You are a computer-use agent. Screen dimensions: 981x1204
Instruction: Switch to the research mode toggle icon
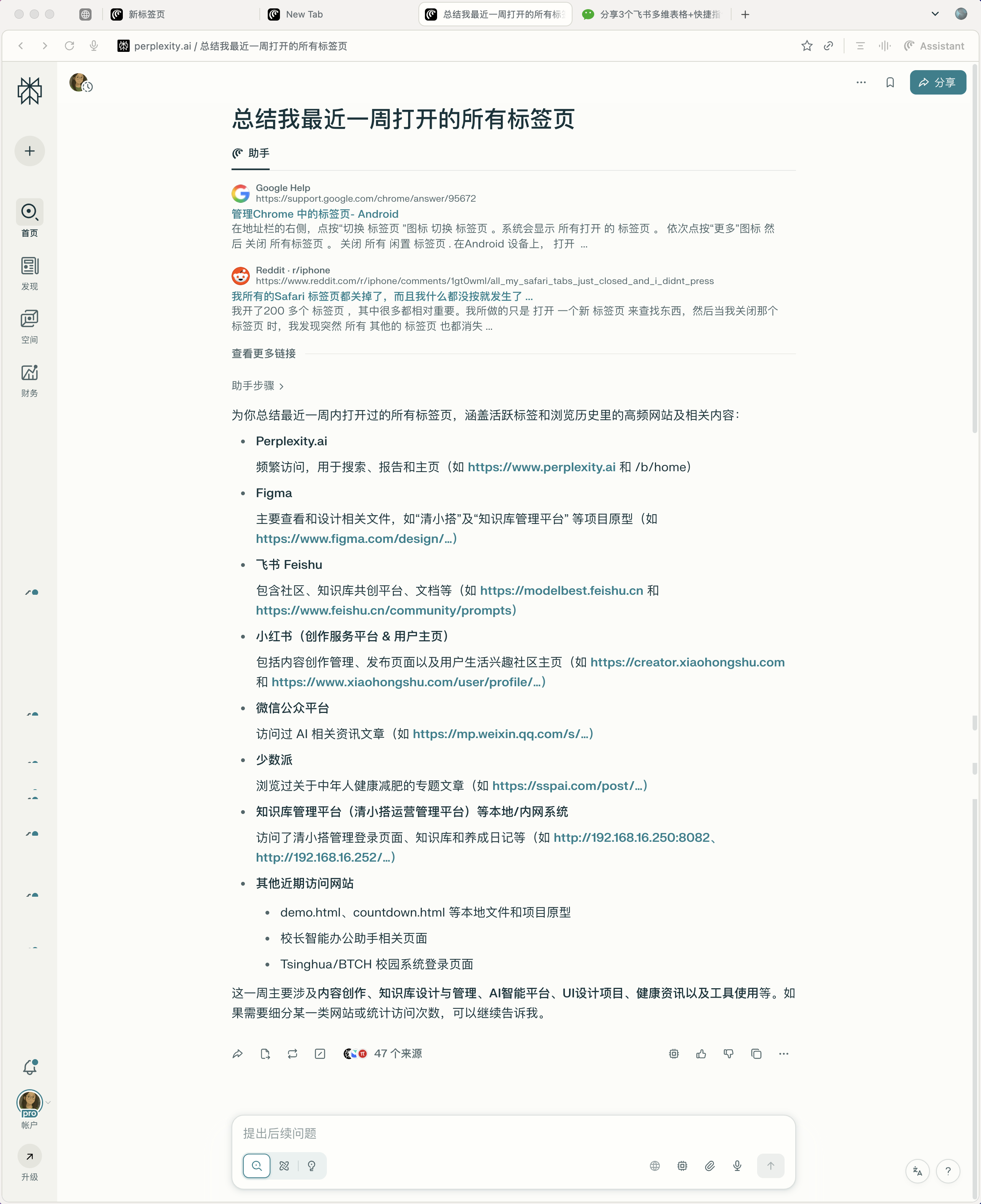[x=284, y=1165]
